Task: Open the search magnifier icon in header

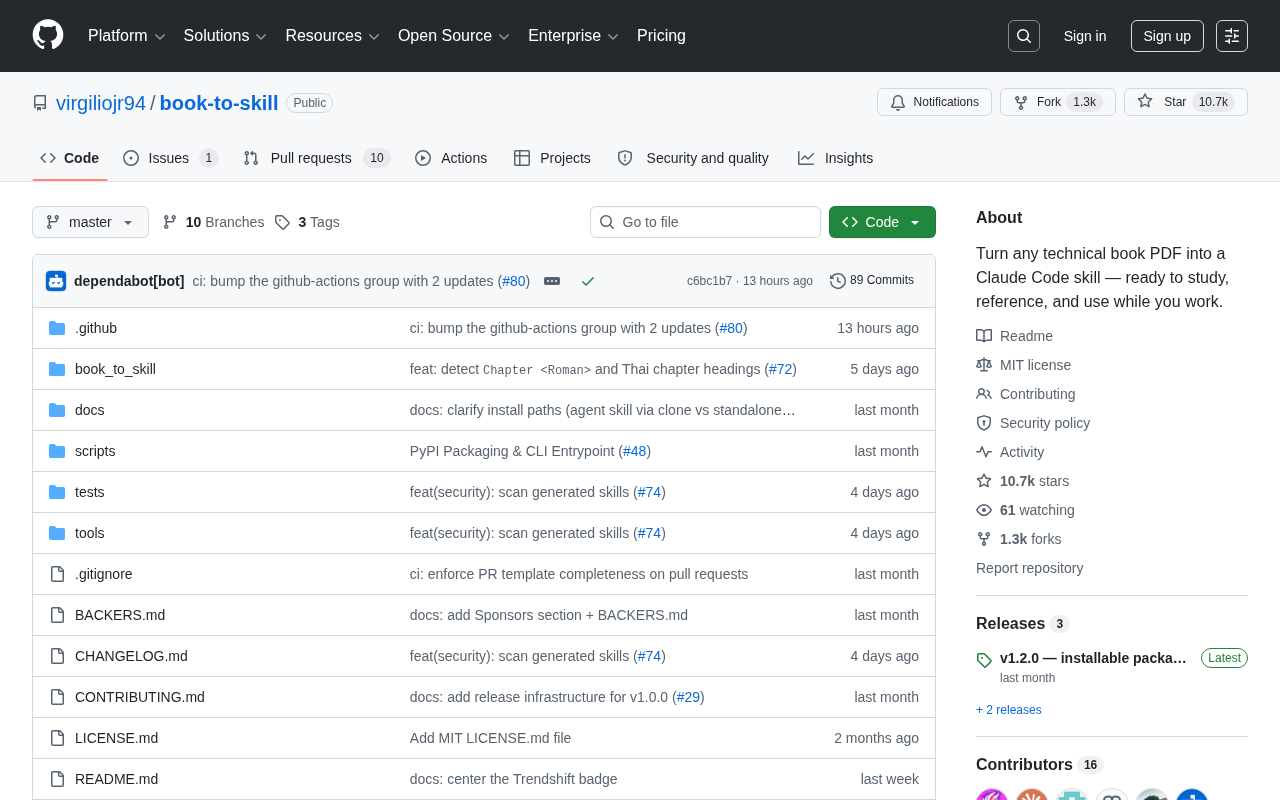Action: pyautogui.click(x=1024, y=36)
